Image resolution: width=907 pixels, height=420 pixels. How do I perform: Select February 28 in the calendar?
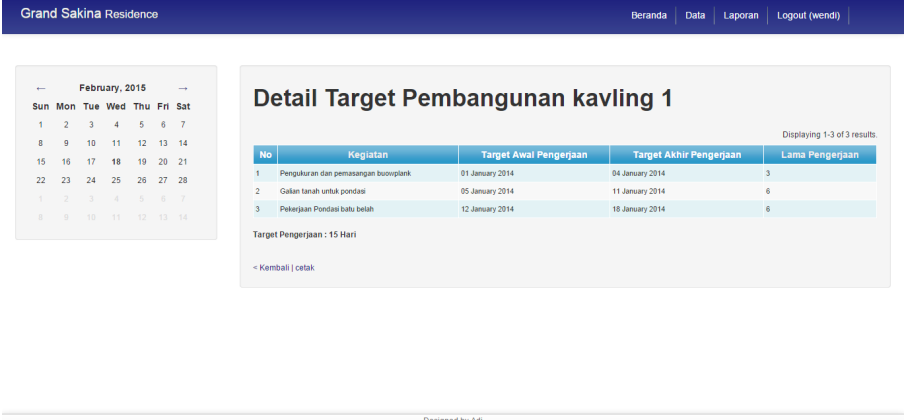pyautogui.click(x=183, y=180)
